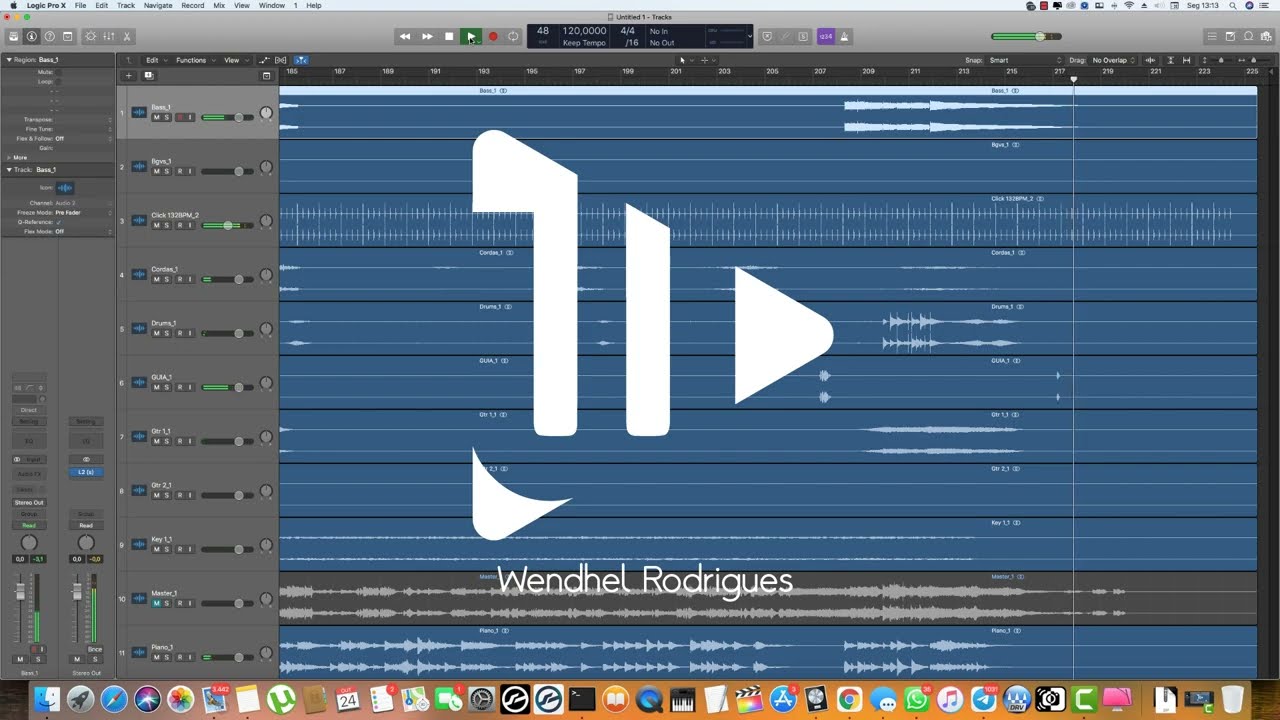Click the Audio FX slot button
This screenshot has height=720, width=1280.
29,474
